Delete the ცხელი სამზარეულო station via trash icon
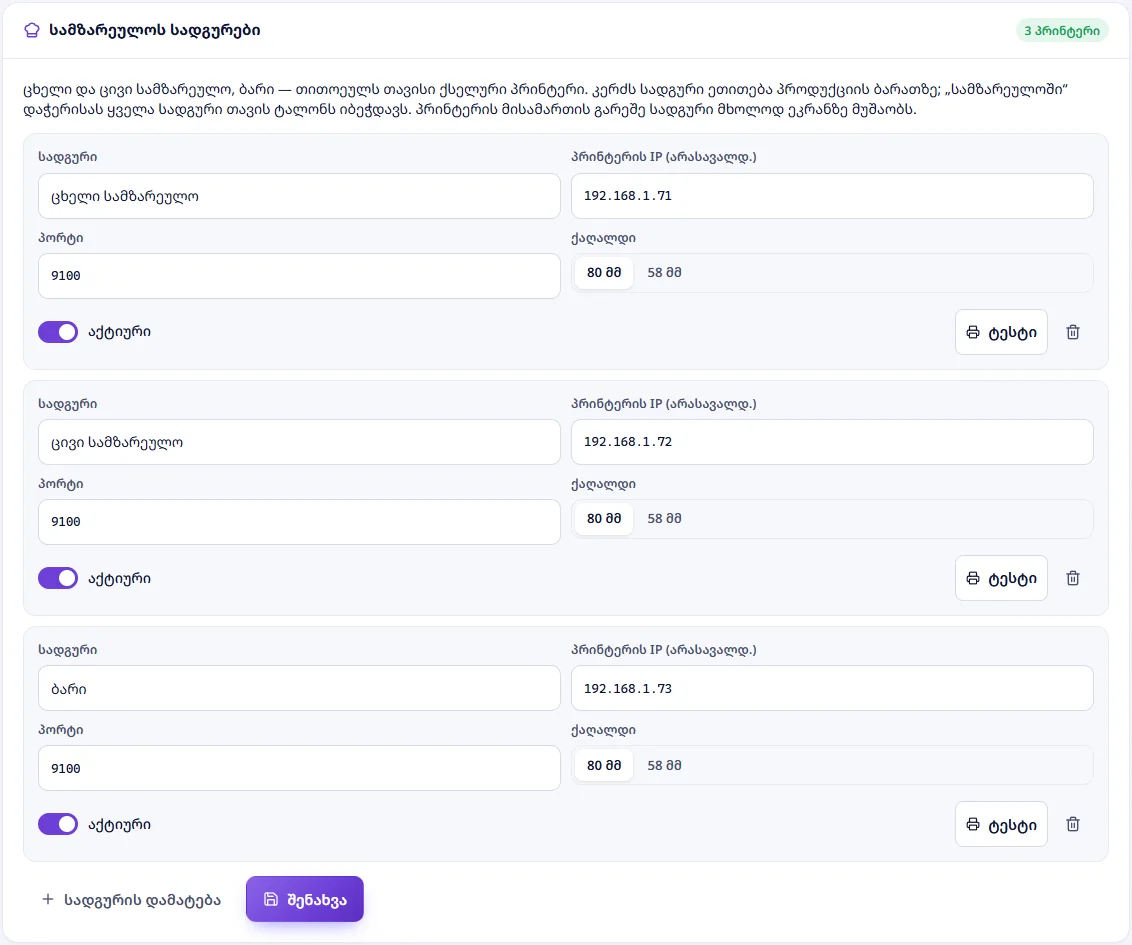 pyautogui.click(x=1073, y=332)
